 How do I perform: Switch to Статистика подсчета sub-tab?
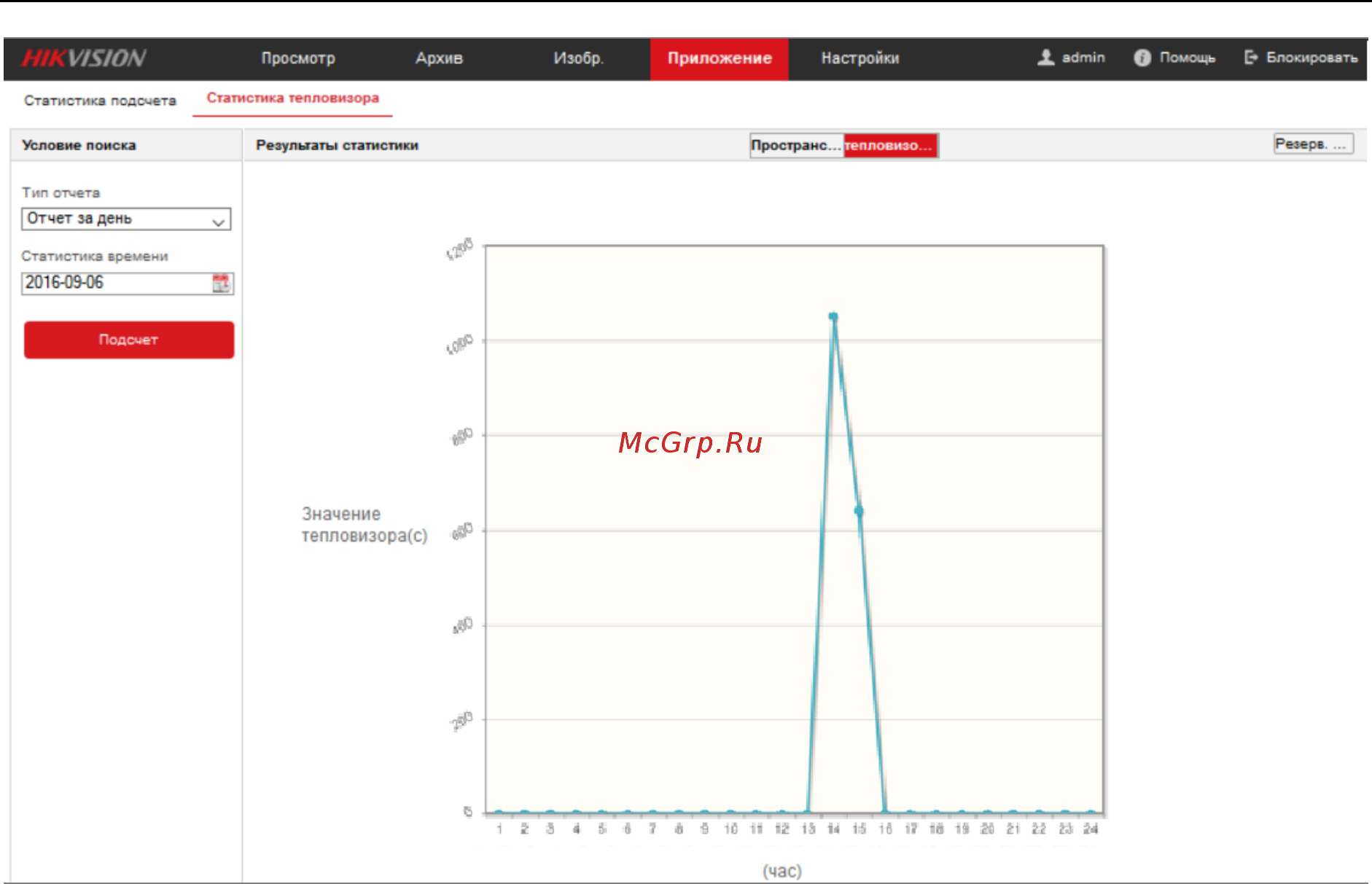(101, 101)
